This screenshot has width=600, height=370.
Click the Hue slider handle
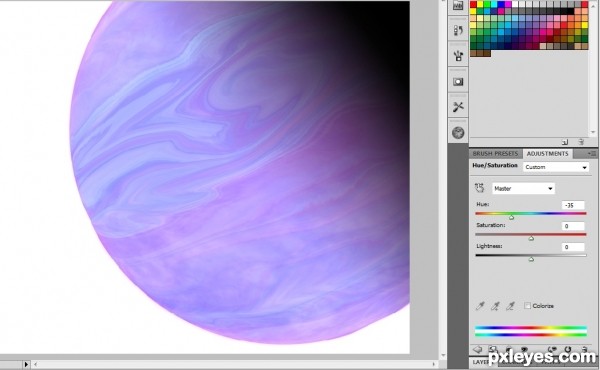tap(511, 217)
